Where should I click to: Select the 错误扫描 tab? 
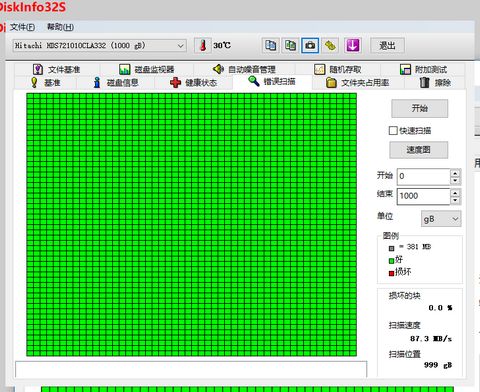[x=272, y=81]
